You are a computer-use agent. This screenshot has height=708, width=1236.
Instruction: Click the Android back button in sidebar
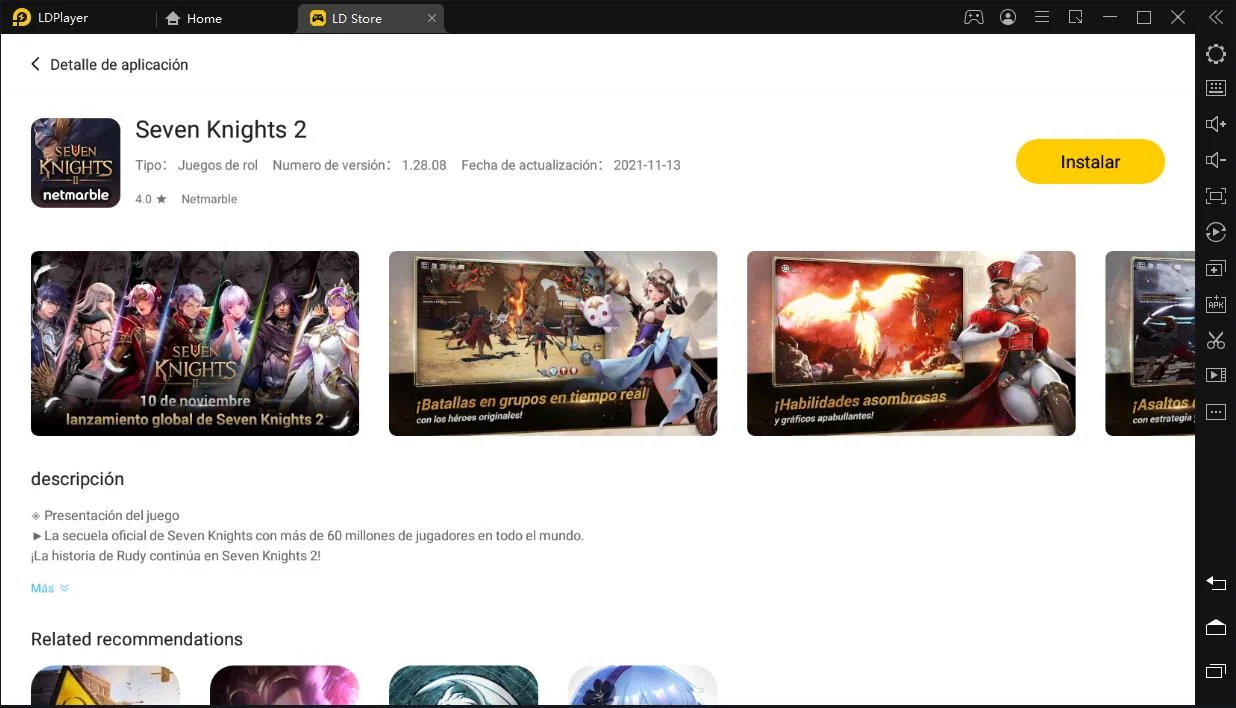1216,582
